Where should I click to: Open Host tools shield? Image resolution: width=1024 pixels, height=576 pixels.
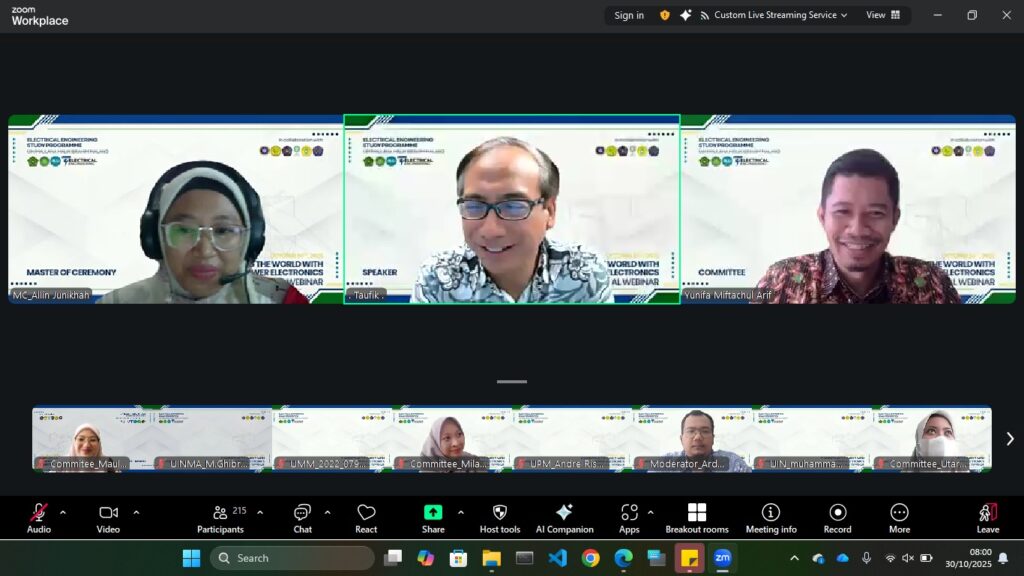click(x=500, y=517)
